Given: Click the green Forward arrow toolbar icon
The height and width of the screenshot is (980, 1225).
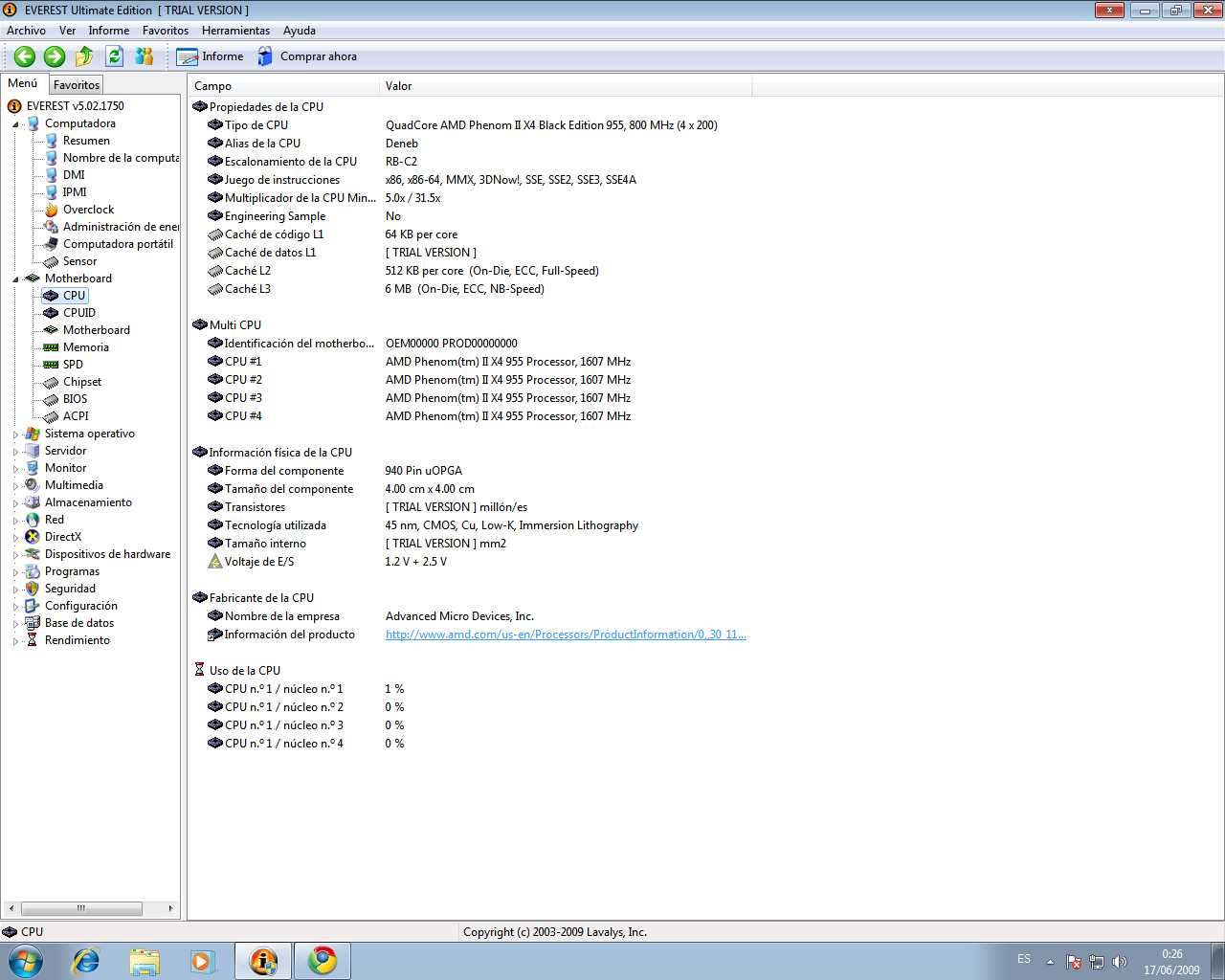Looking at the screenshot, I should click(55, 56).
